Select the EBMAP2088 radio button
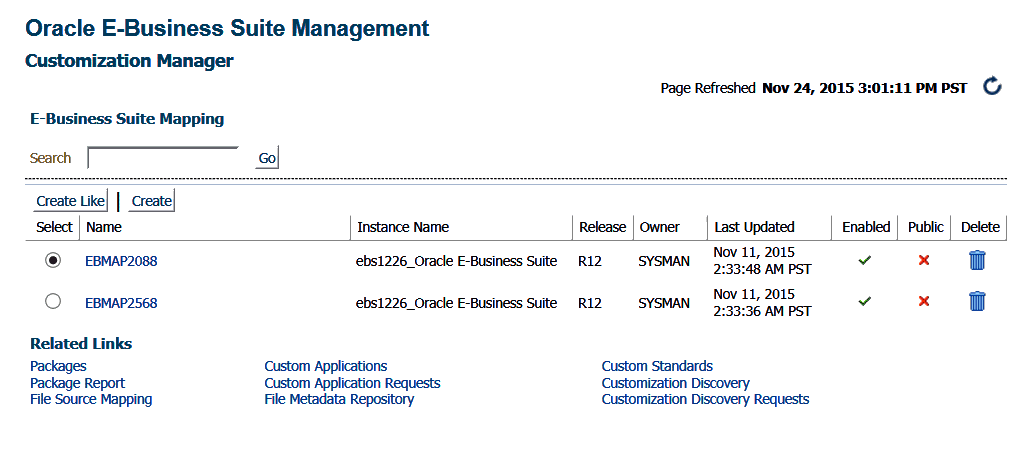The height and width of the screenshot is (458, 1034). point(54,260)
